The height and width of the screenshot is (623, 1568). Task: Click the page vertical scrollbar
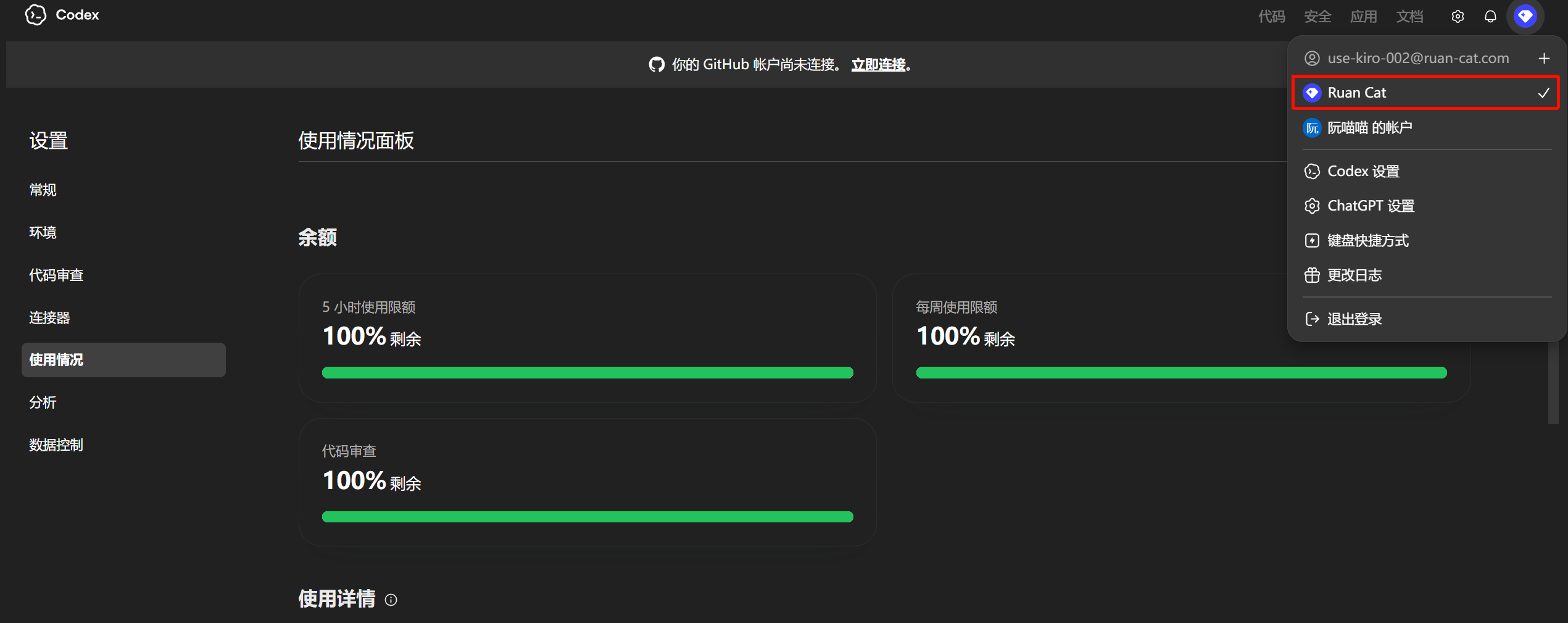click(x=1553, y=383)
